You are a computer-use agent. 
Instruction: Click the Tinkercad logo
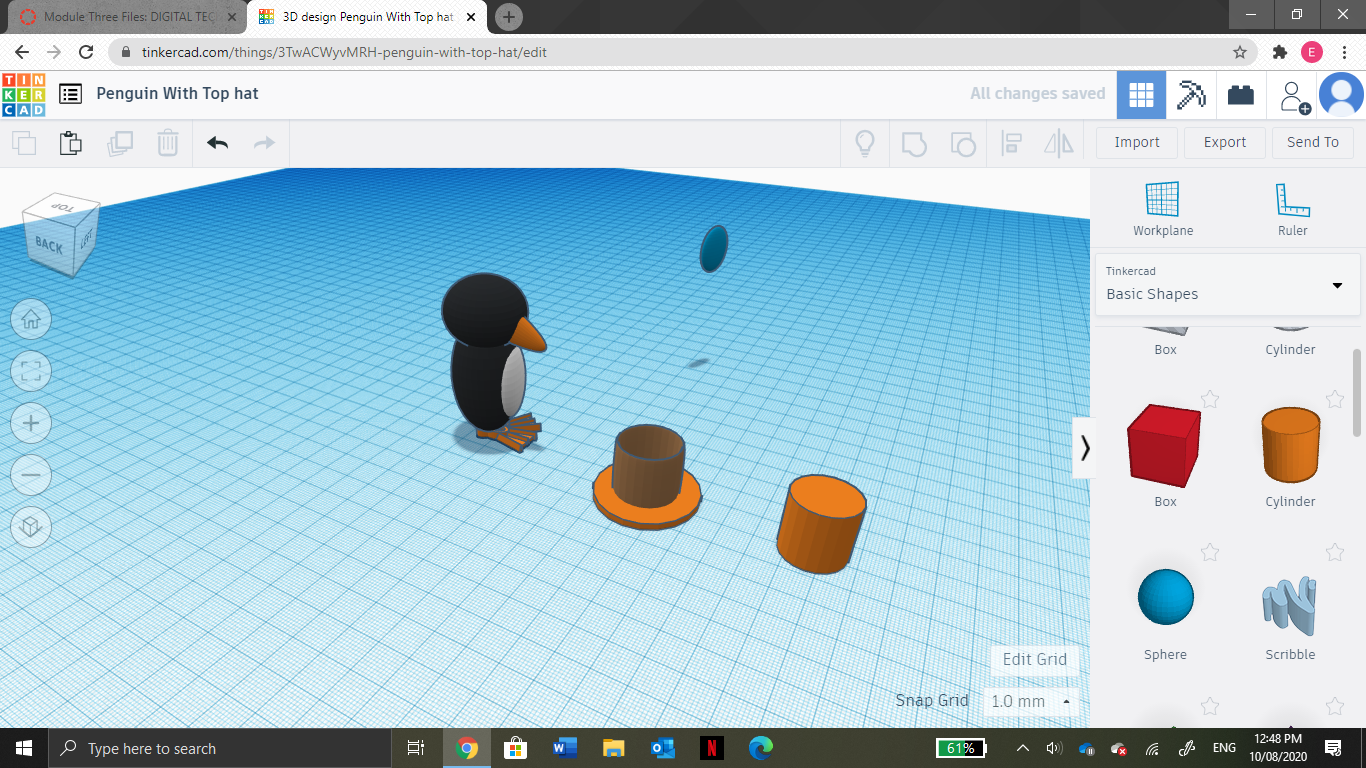tap(23, 94)
